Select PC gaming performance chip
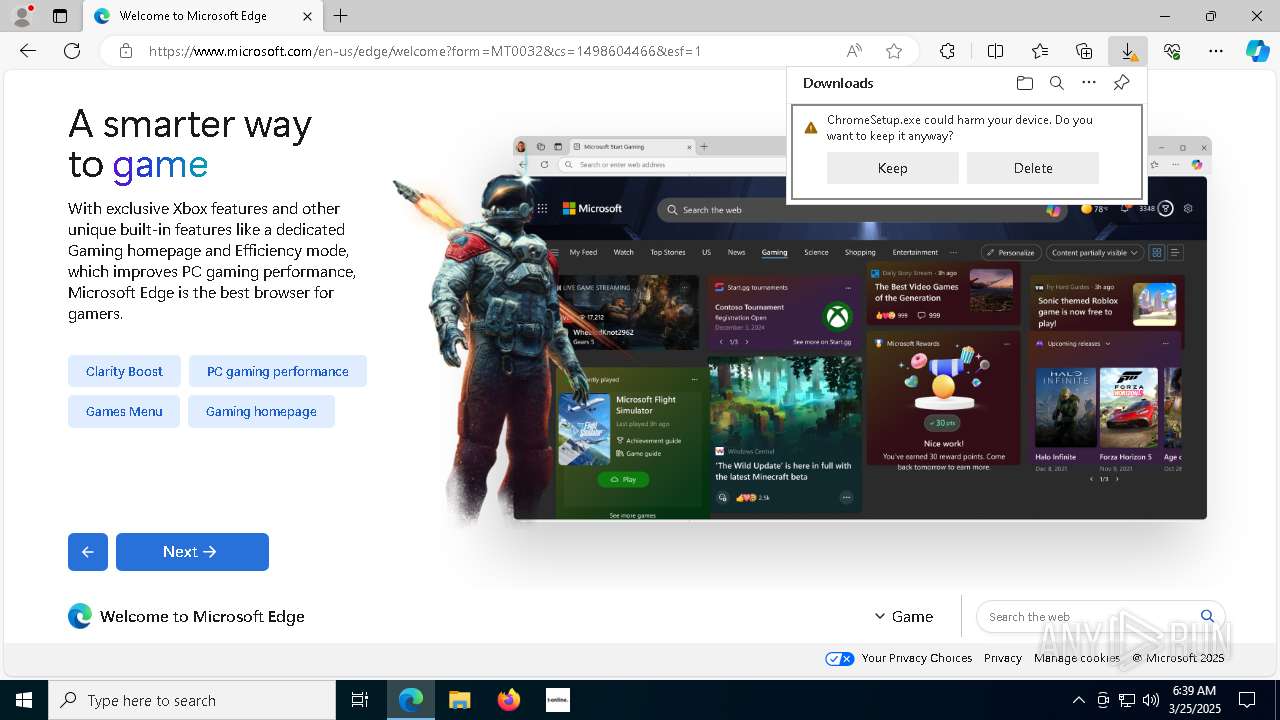This screenshot has width=1280, height=720. 278,371
